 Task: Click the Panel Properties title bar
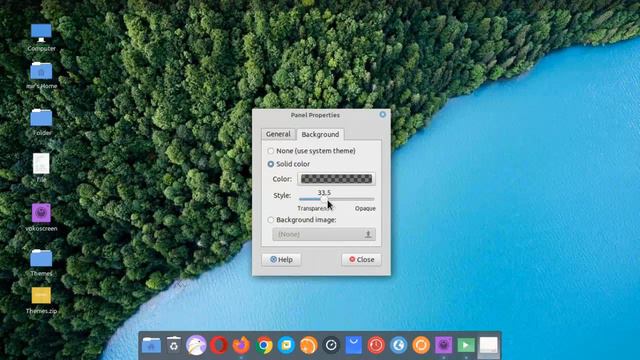(x=315, y=115)
